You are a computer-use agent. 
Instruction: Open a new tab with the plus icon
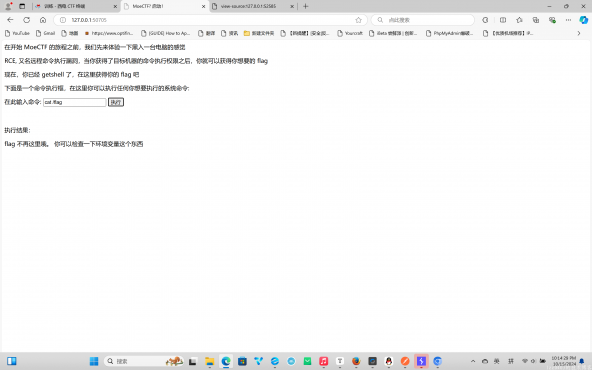tap(305, 6)
